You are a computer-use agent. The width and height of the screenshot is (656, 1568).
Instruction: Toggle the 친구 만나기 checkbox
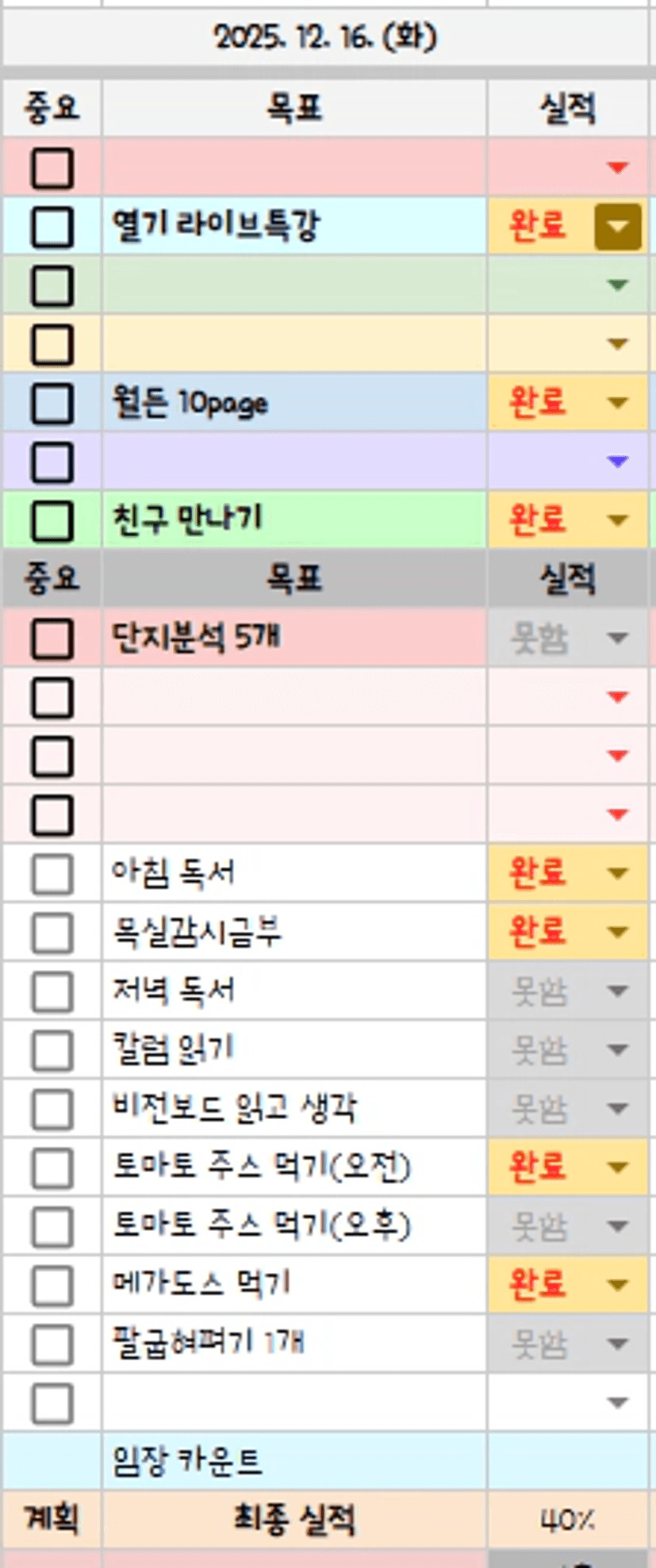(52, 521)
